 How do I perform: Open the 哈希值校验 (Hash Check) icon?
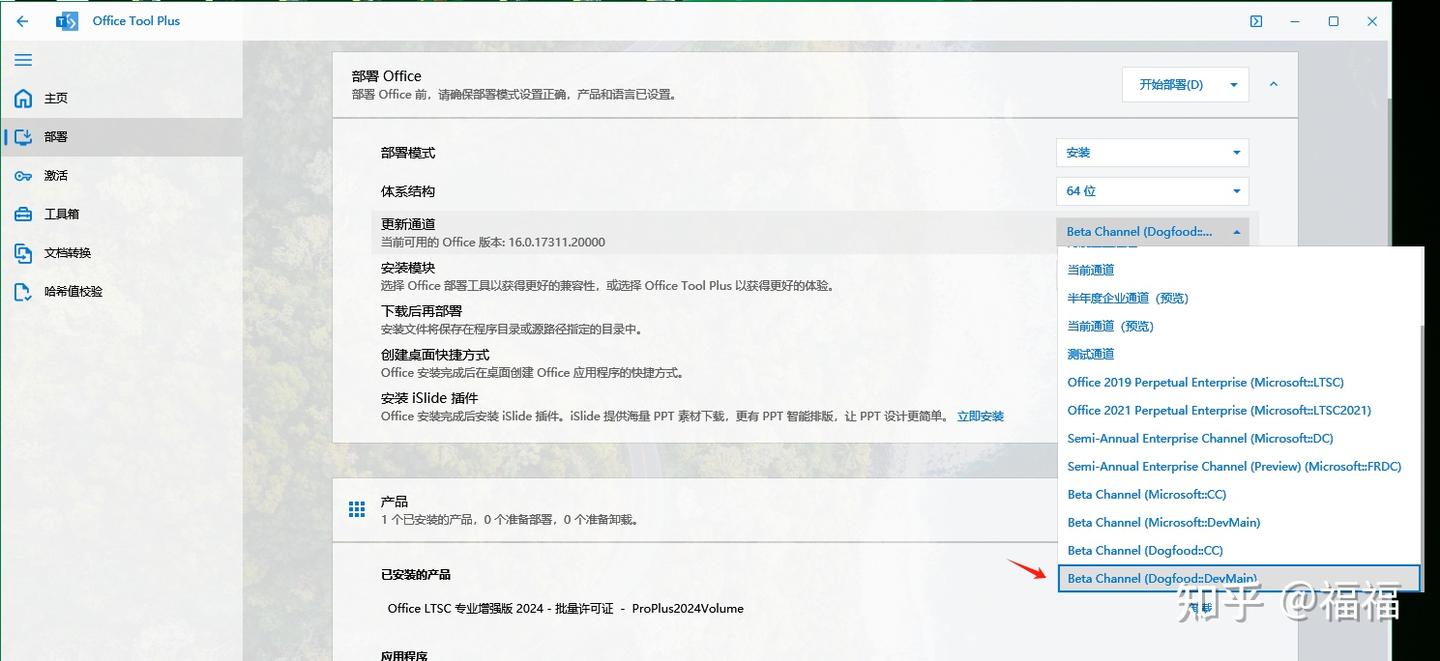coord(22,291)
